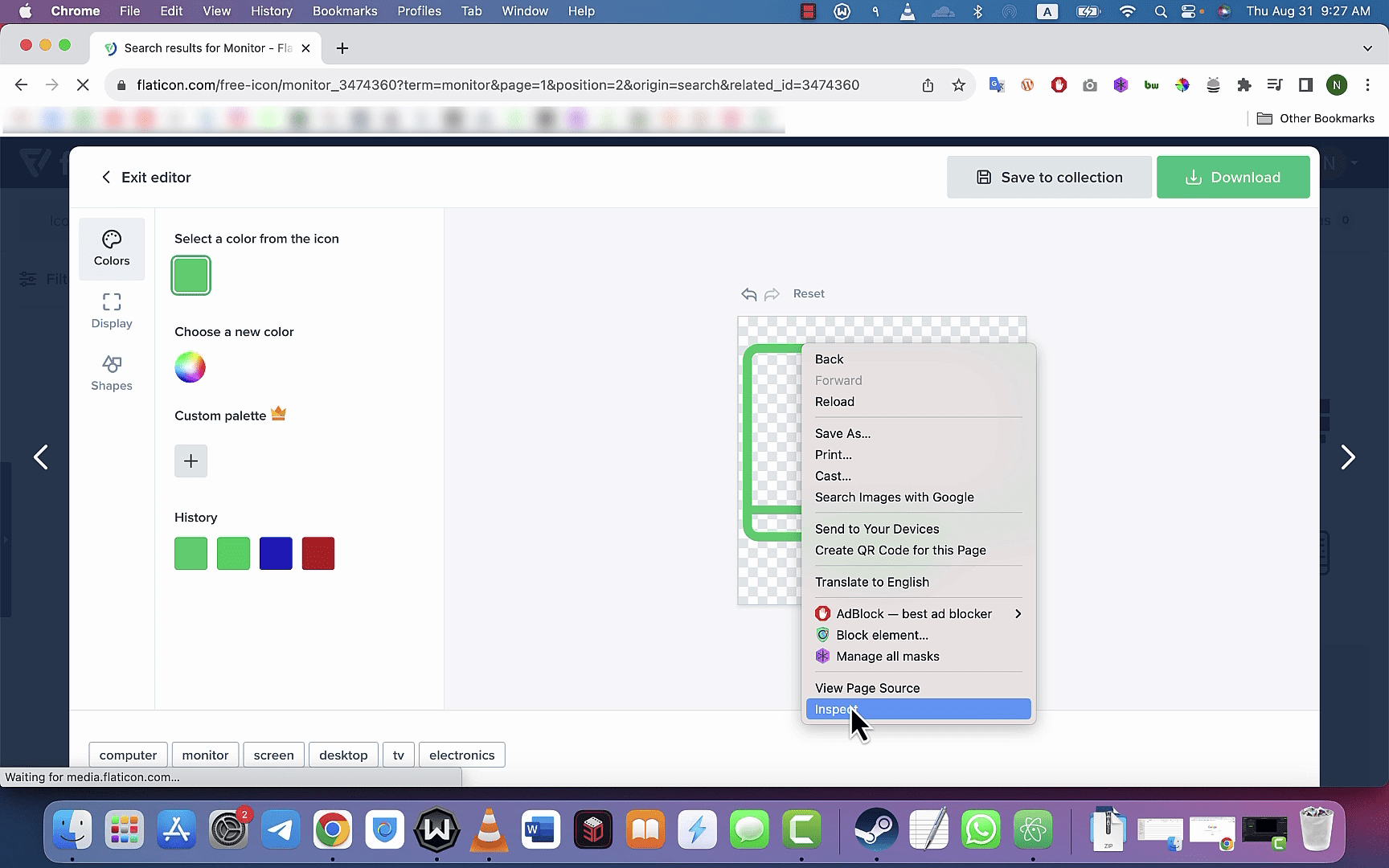
Task: Select Reload from the context menu
Action: click(x=918, y=402)
